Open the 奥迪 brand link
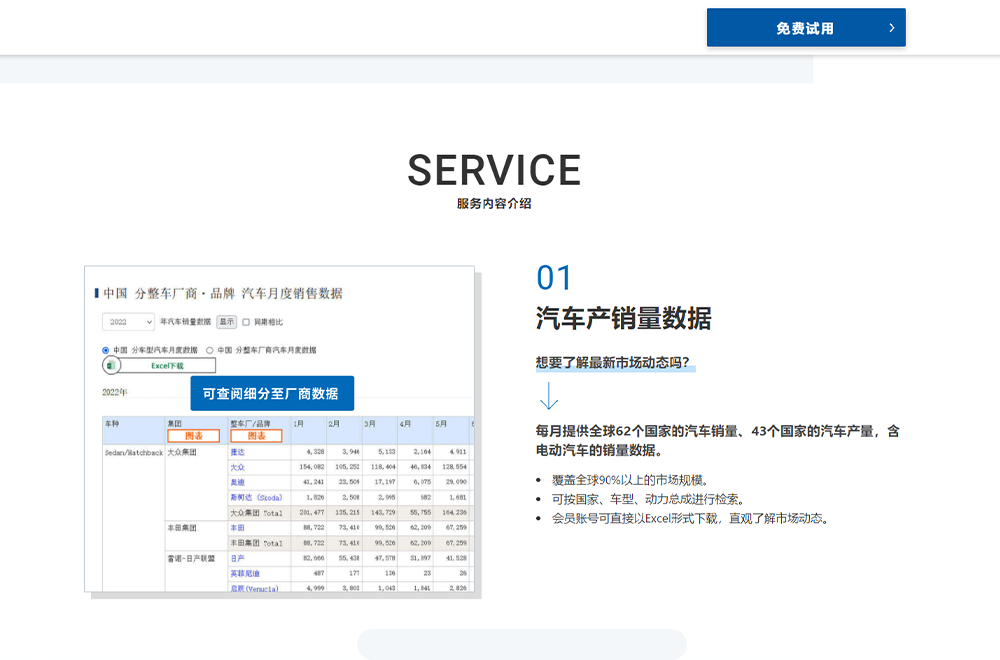 (x=237, y=483)
